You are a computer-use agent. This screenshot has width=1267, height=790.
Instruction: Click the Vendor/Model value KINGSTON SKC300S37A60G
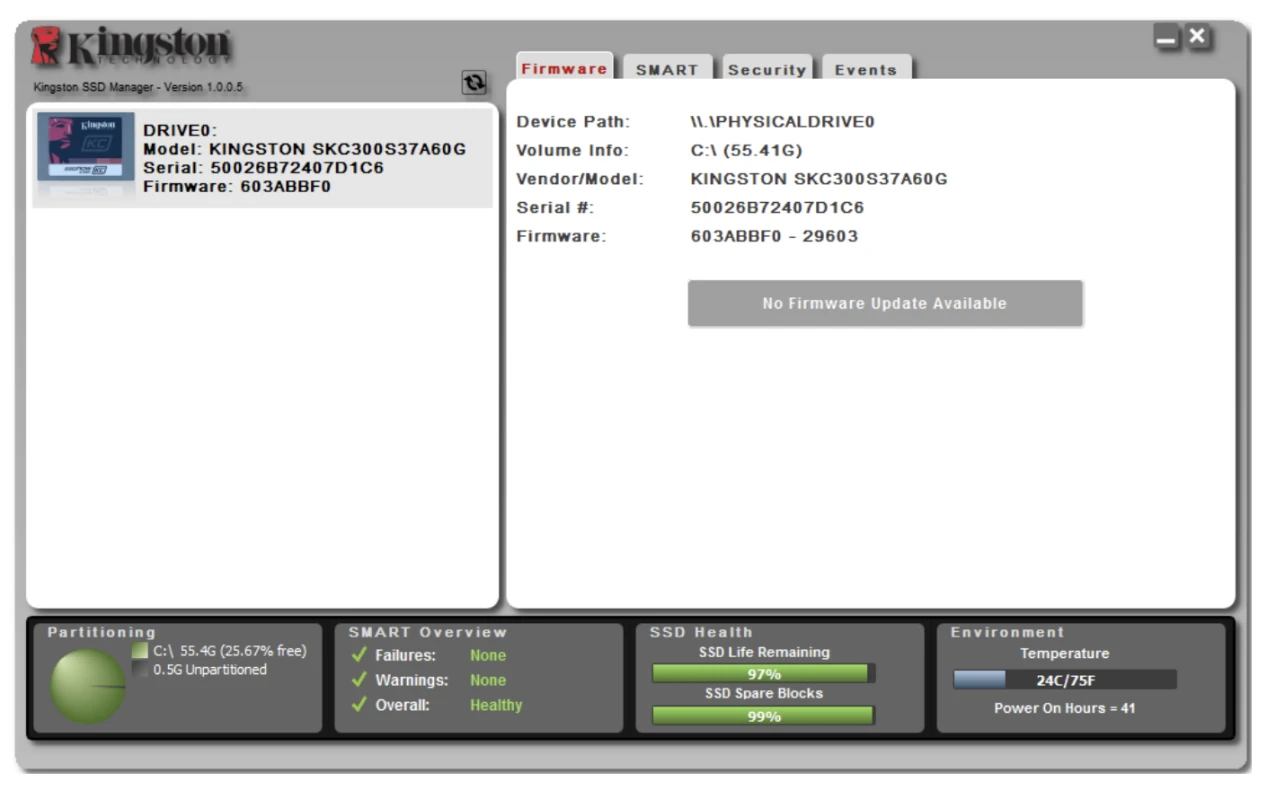tap(819, 179)
